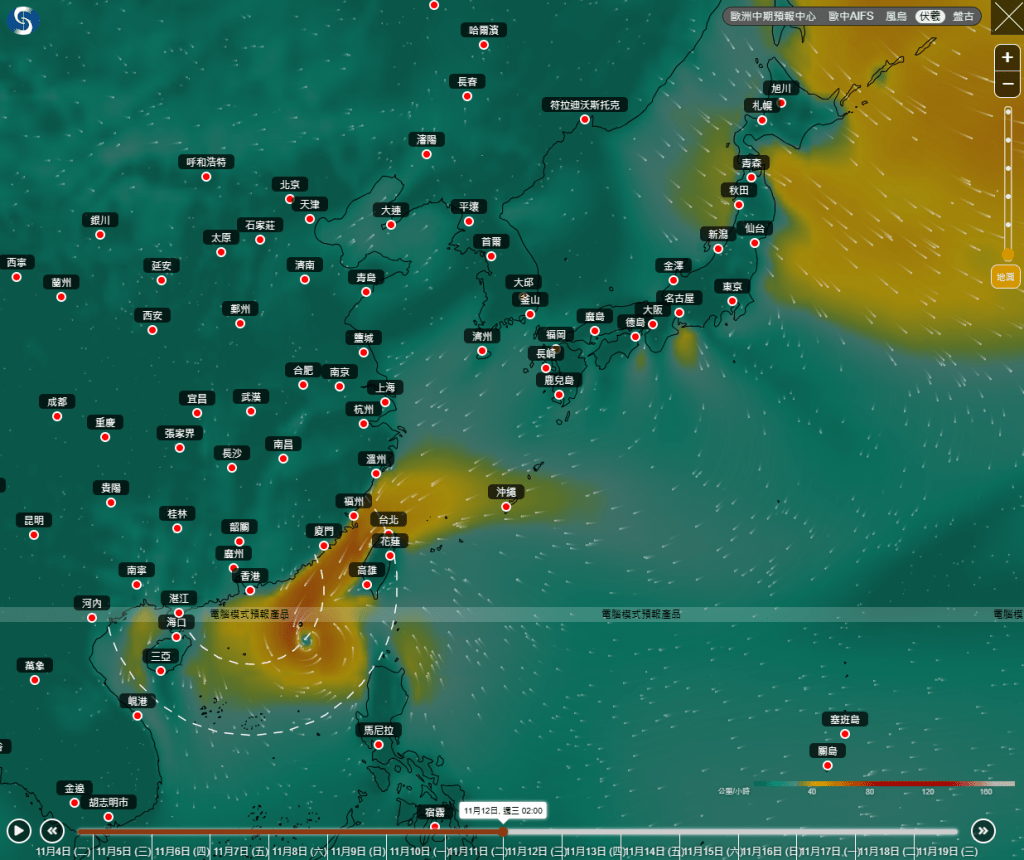Zoom out using the minus icon

click(x=1007, y=83)
